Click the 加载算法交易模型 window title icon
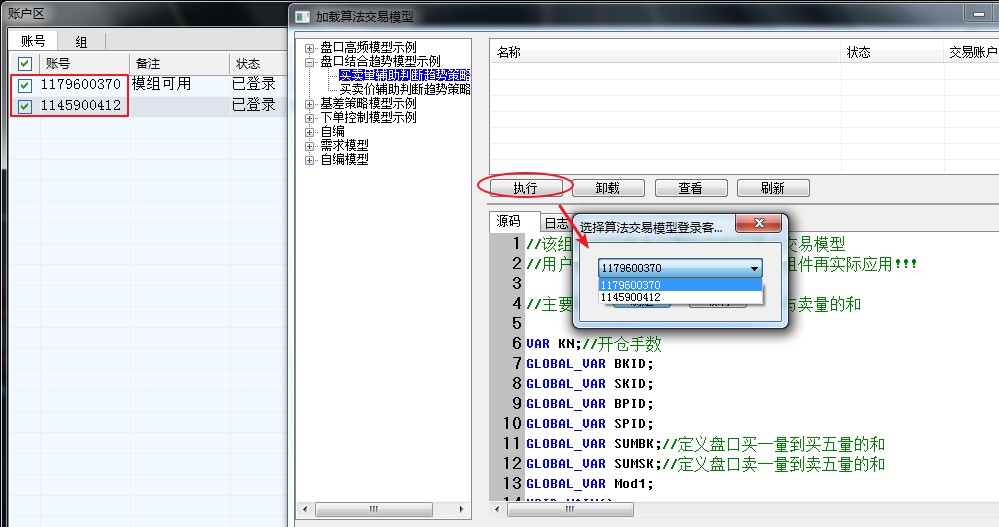Viewport: 999px width, 527px height. (x=302, y=16)
